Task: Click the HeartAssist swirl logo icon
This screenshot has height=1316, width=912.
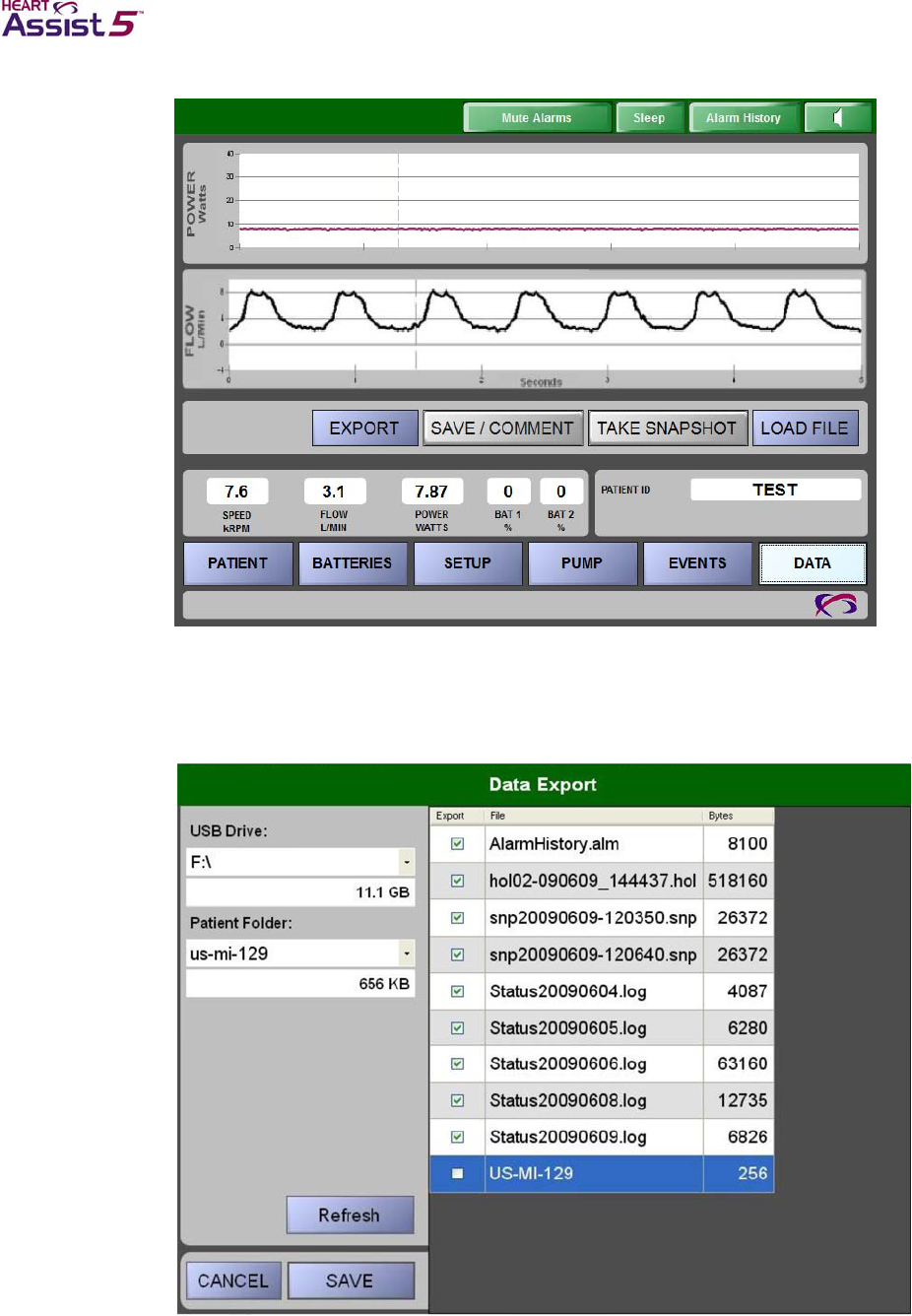Action: tap(835, 605)
